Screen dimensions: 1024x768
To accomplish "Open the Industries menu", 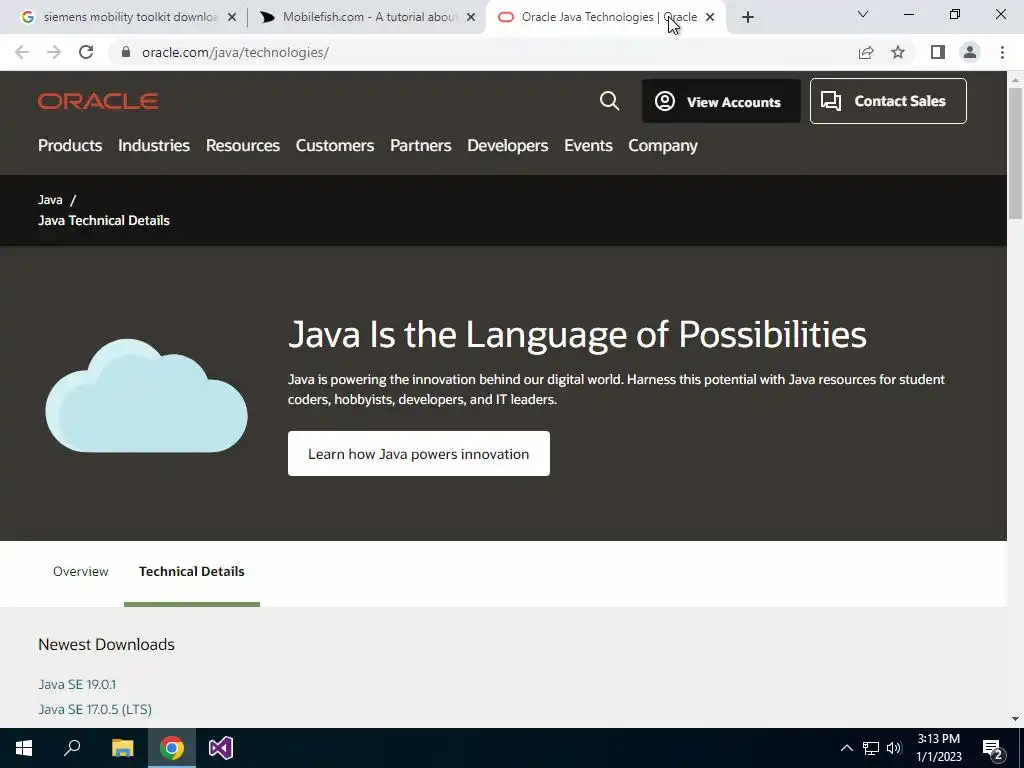I will pos(154,146).
